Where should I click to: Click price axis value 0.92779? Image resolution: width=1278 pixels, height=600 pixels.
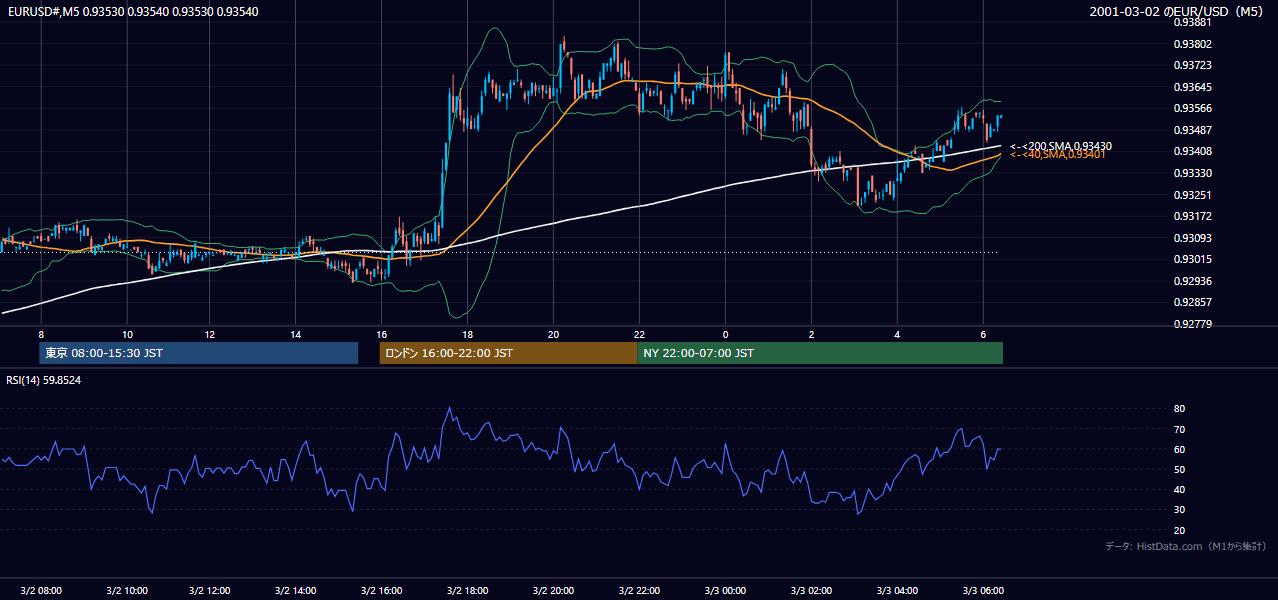1193,324
